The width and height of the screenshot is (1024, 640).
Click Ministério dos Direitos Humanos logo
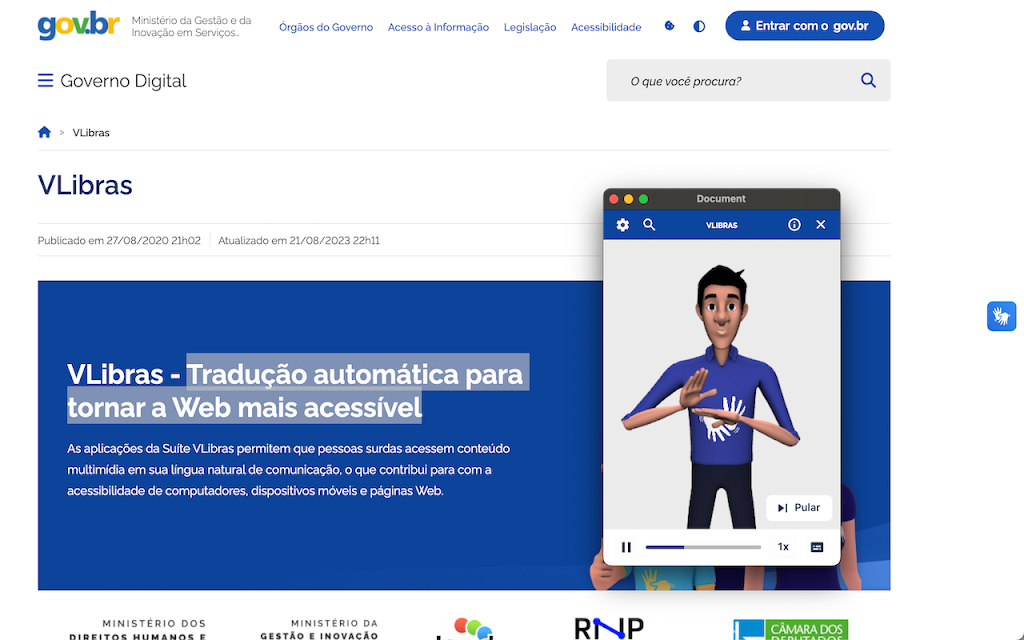click(138, 630)
